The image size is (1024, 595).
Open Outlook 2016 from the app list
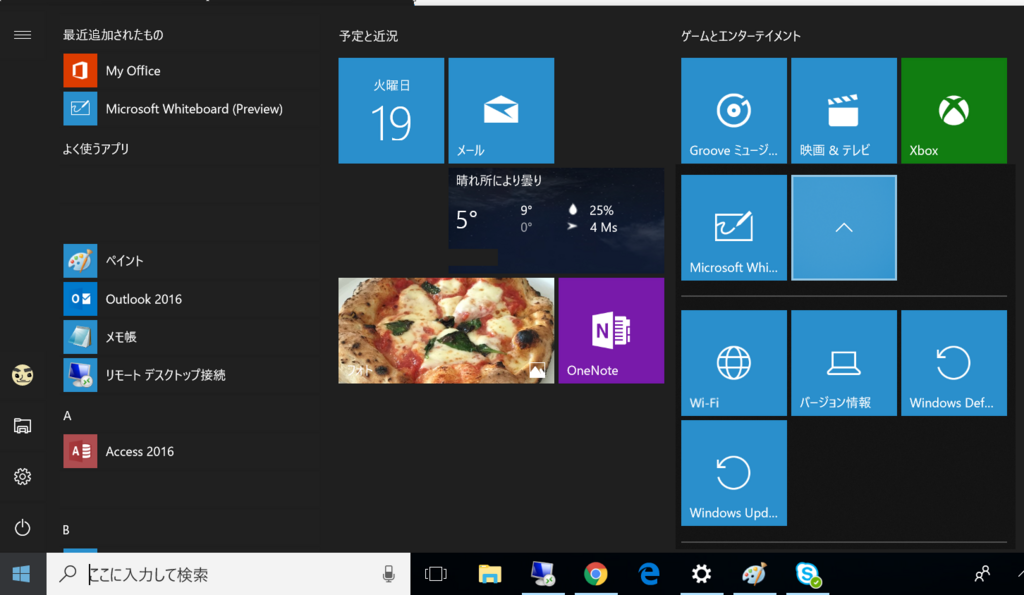tap(191, 298)
